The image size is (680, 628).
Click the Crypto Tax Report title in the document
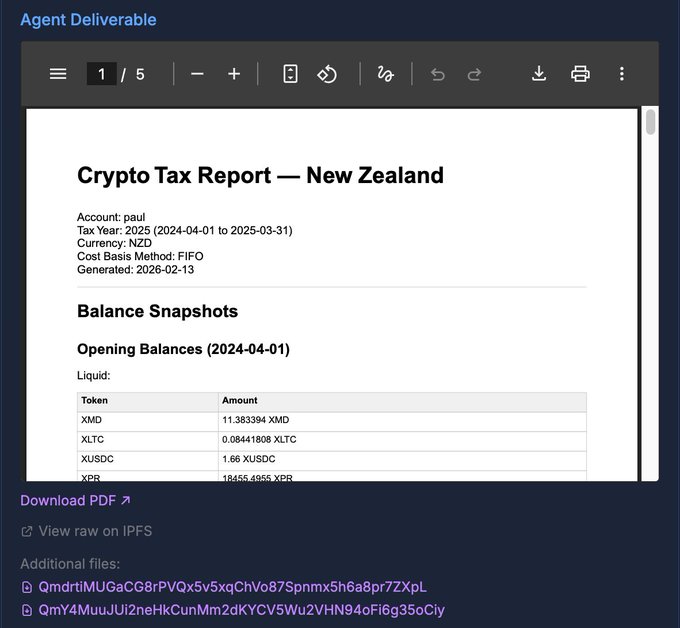point(260,176)
